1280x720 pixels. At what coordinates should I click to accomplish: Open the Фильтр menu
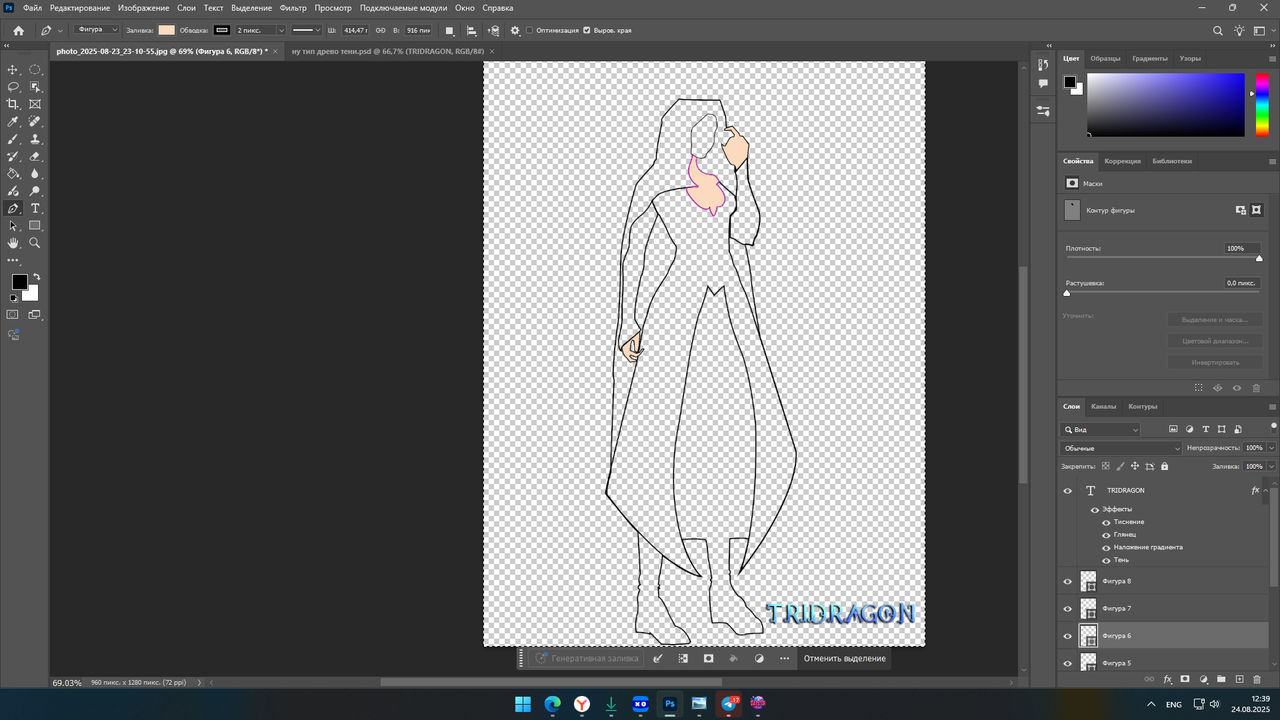pyautogui.click(x=293, y=7)
